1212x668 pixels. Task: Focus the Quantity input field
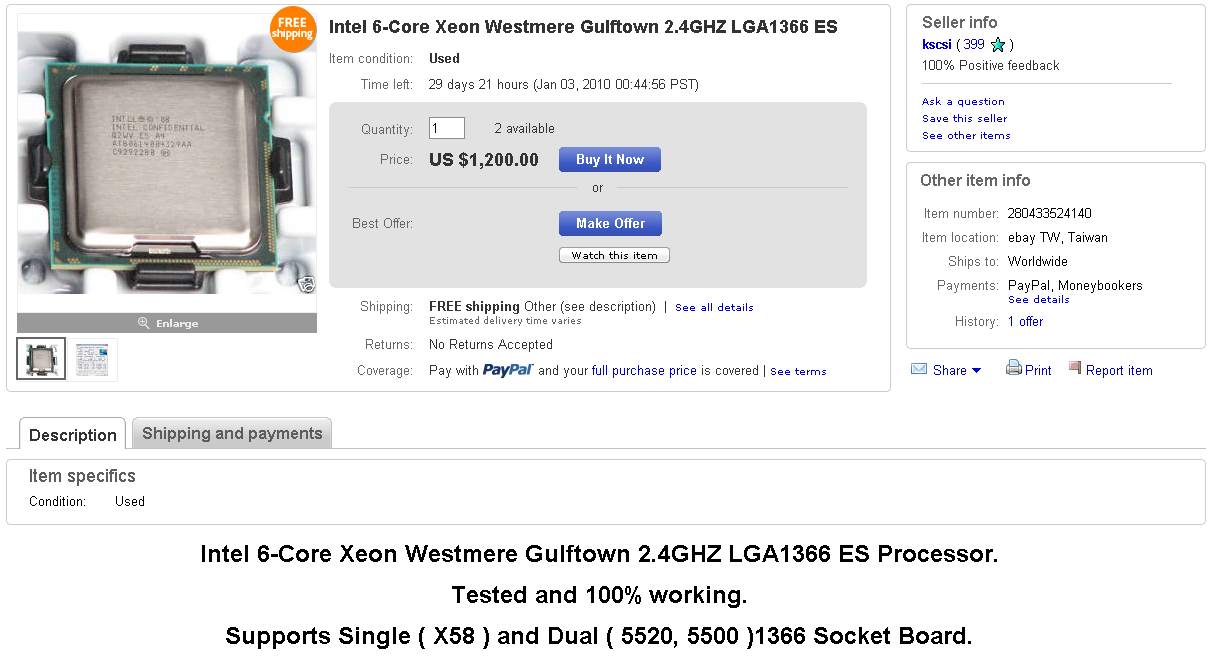tap(447, 128)
